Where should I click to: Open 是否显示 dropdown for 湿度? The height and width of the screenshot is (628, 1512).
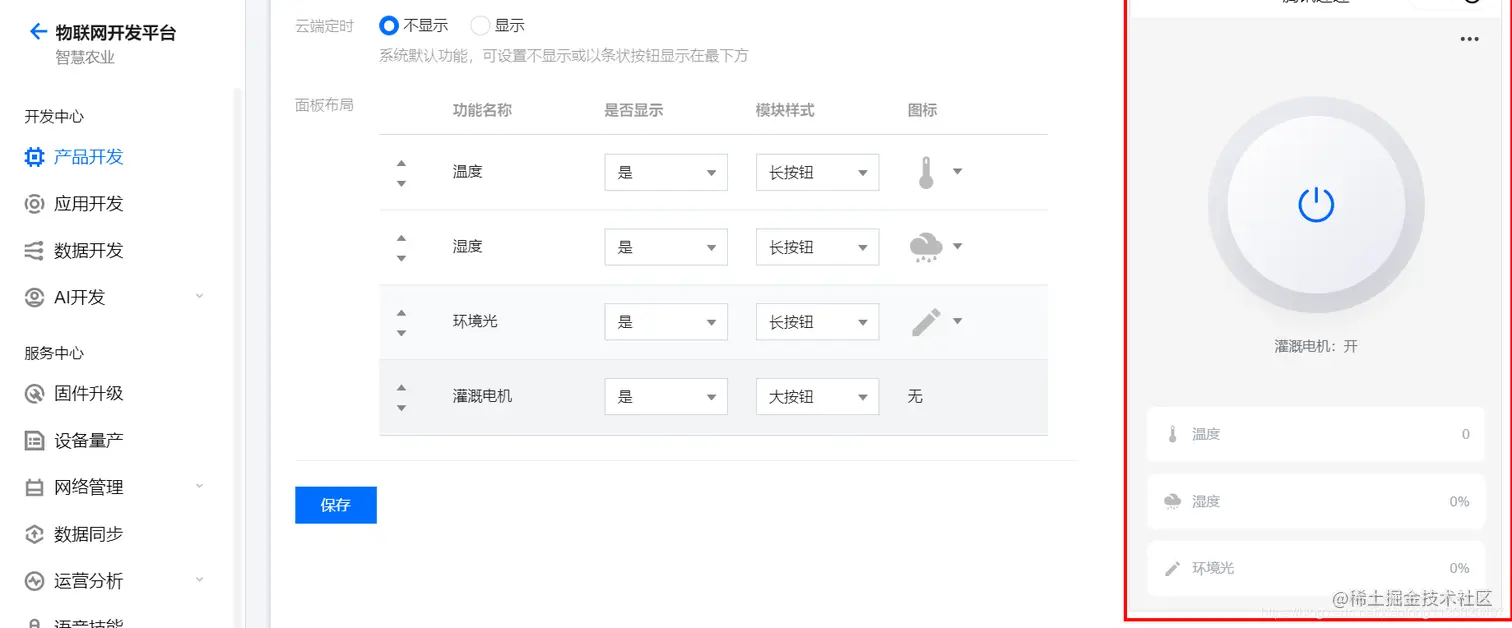coord(666,247)
